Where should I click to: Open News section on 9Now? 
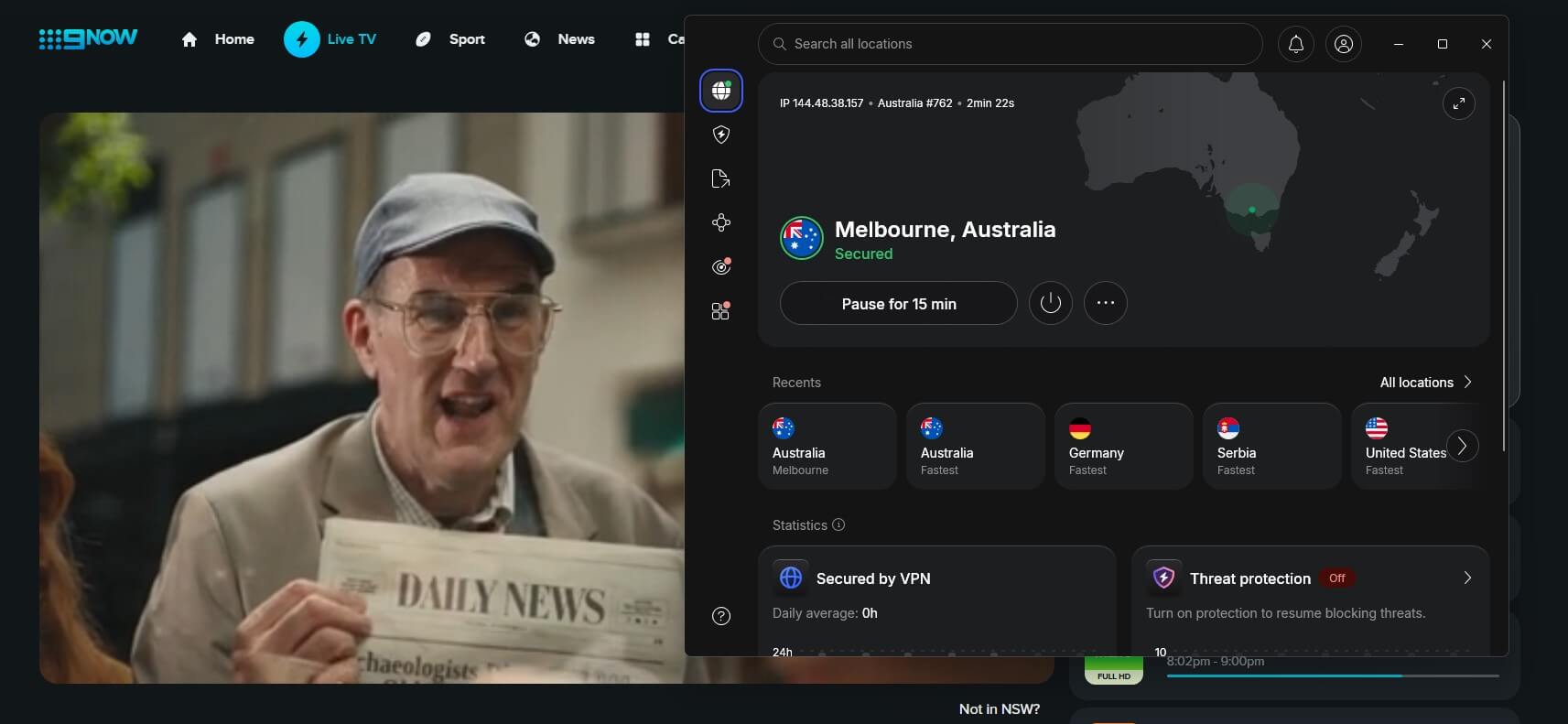coord(559,39)
